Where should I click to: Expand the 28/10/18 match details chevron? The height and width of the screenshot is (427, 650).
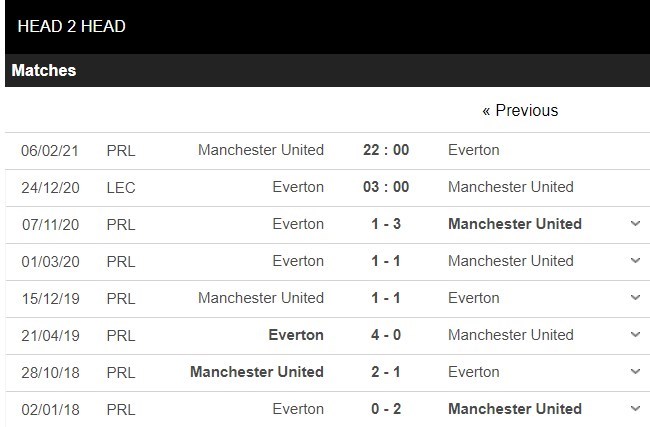click(635, 372)
